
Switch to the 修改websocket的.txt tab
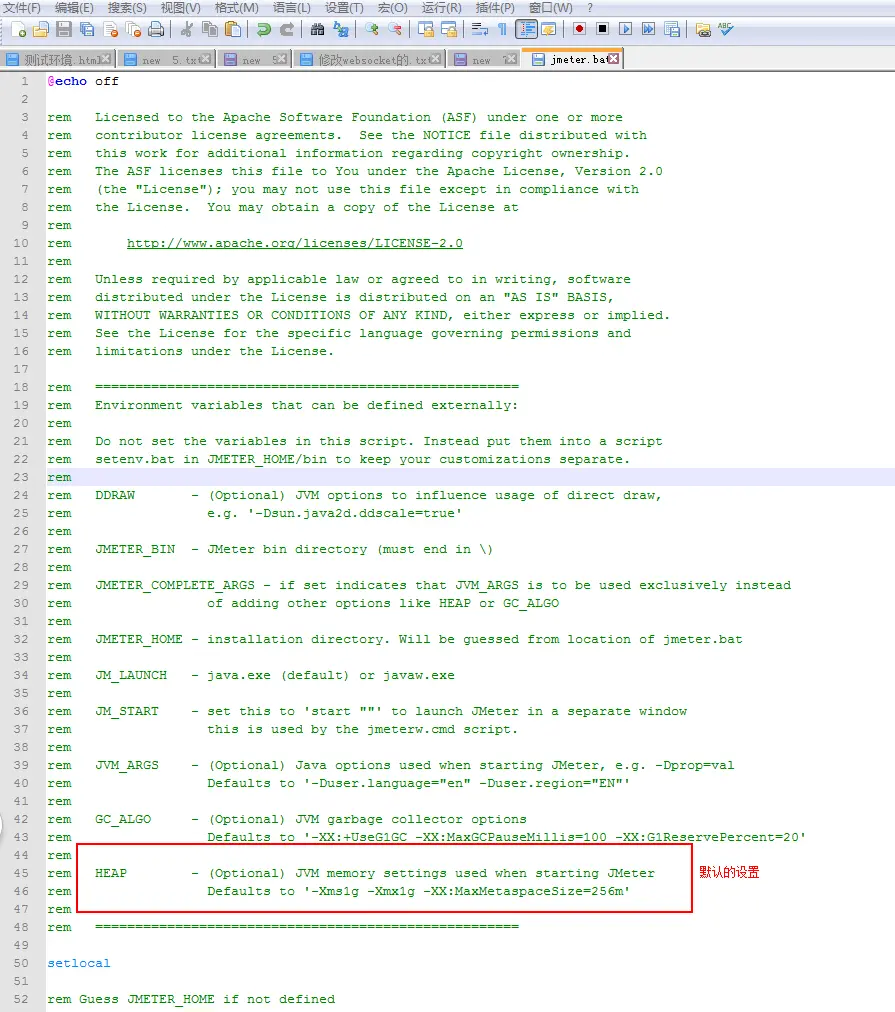[x=371, y=59]
